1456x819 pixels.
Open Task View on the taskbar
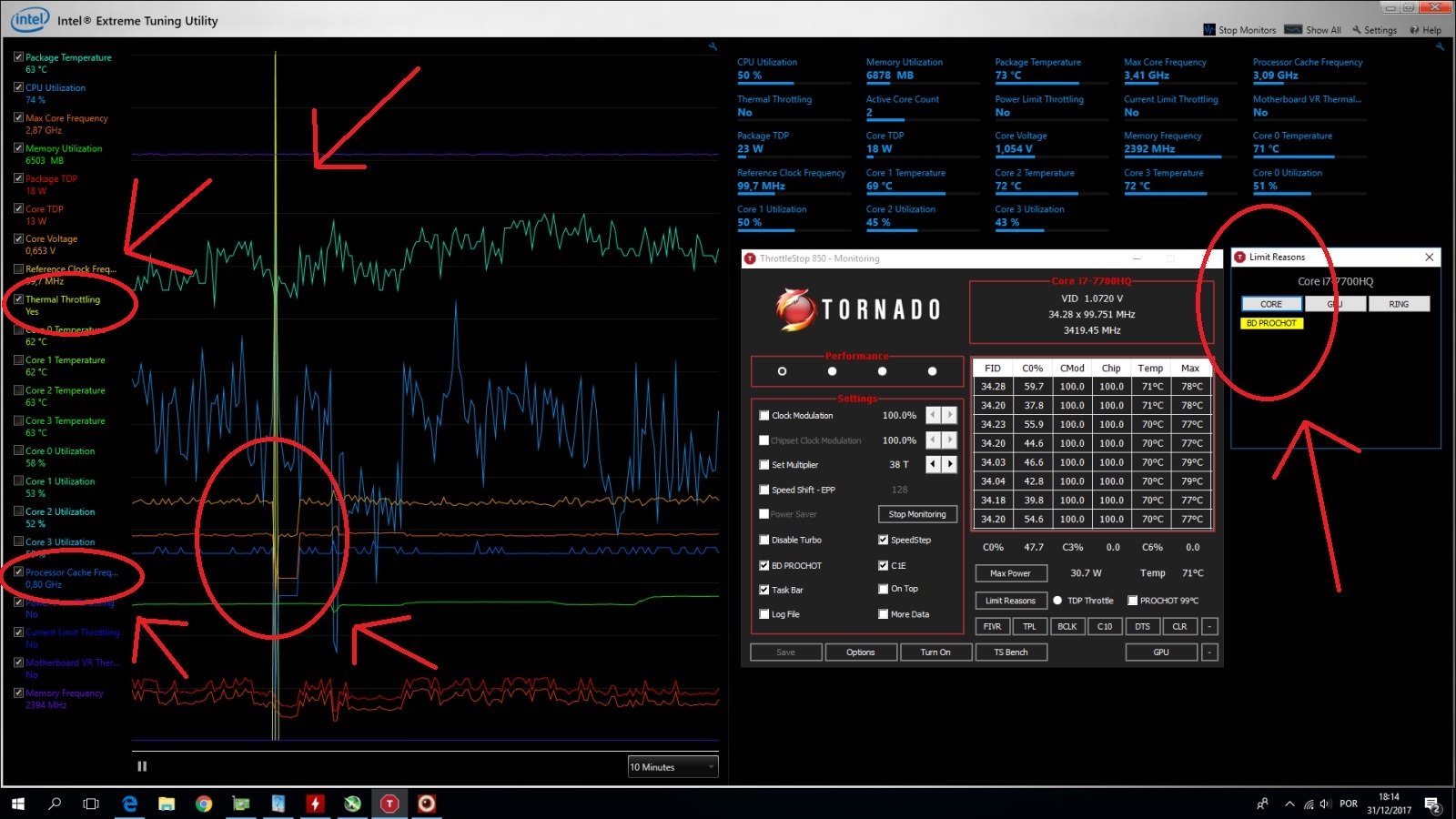point(91,804)
